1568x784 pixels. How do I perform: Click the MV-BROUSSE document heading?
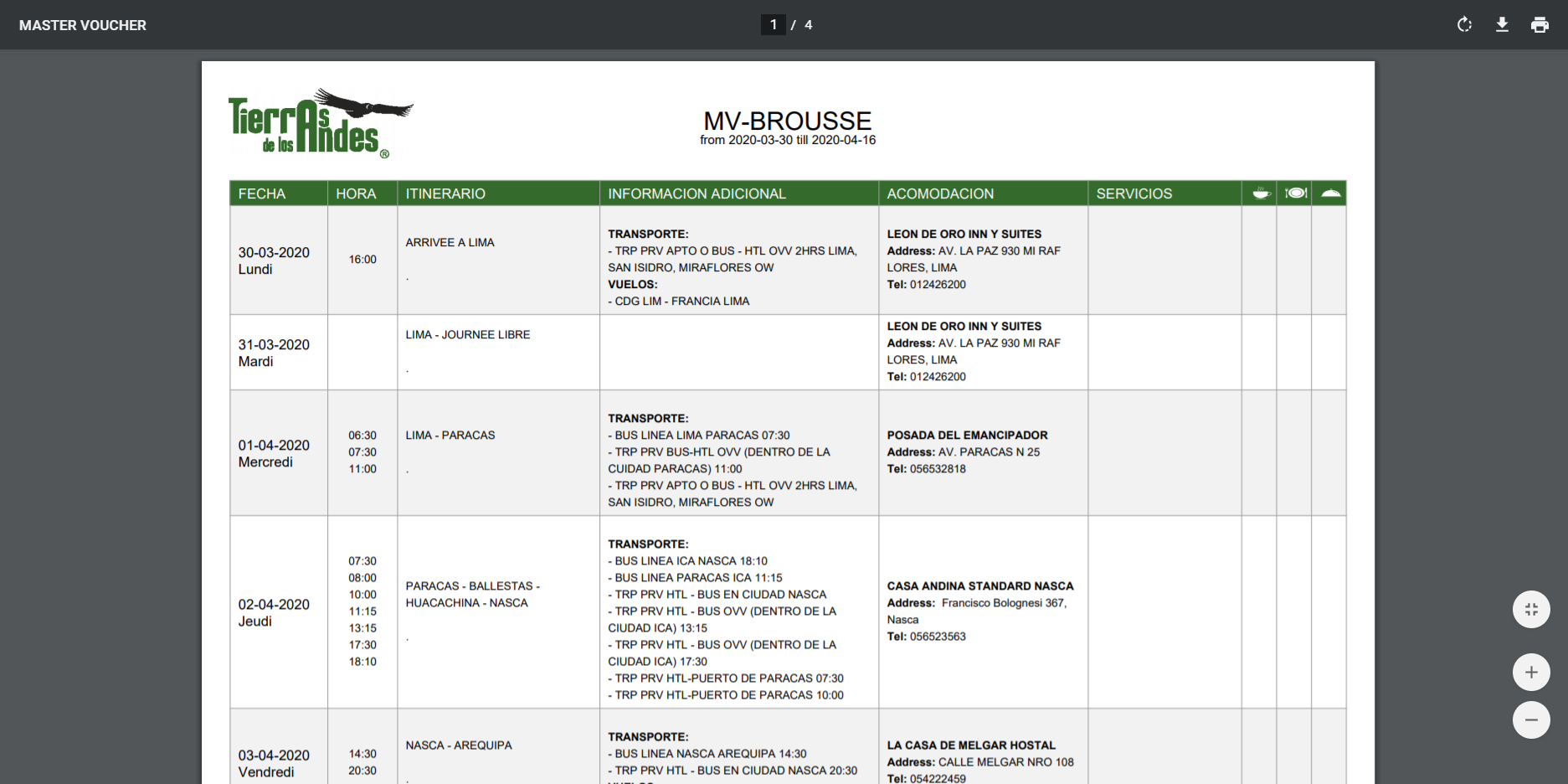tap(787, 121)
